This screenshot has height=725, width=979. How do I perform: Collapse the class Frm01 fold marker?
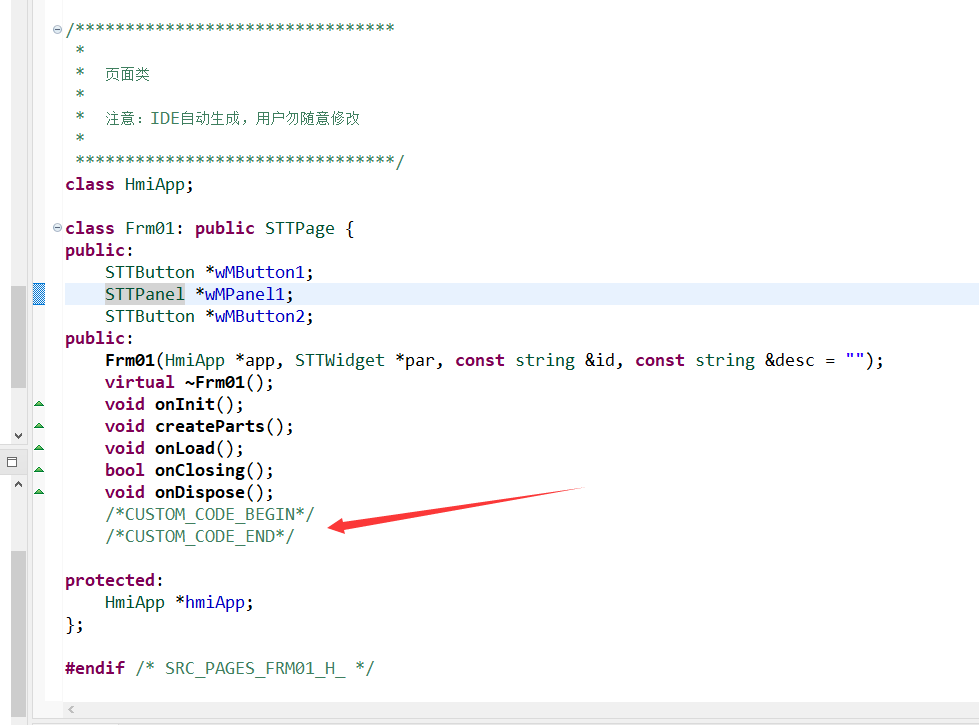point(57,228)
